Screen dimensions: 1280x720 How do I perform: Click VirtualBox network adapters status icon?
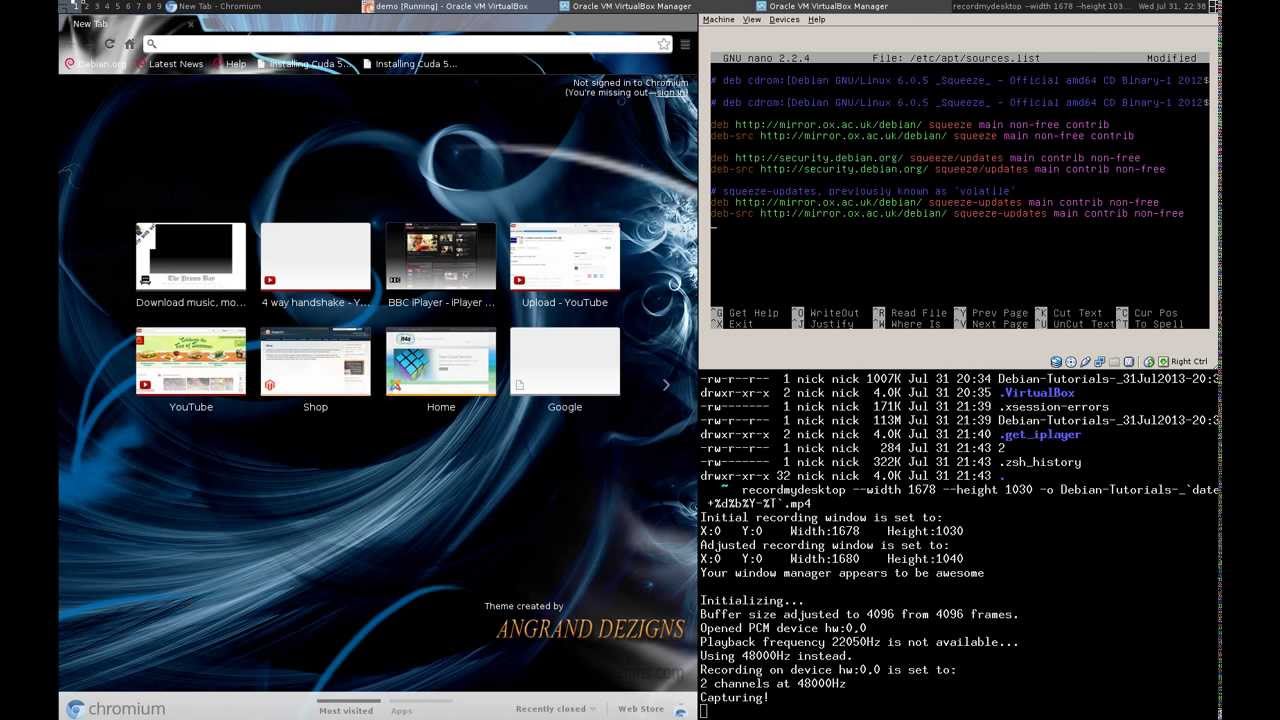coord(1099,362)
